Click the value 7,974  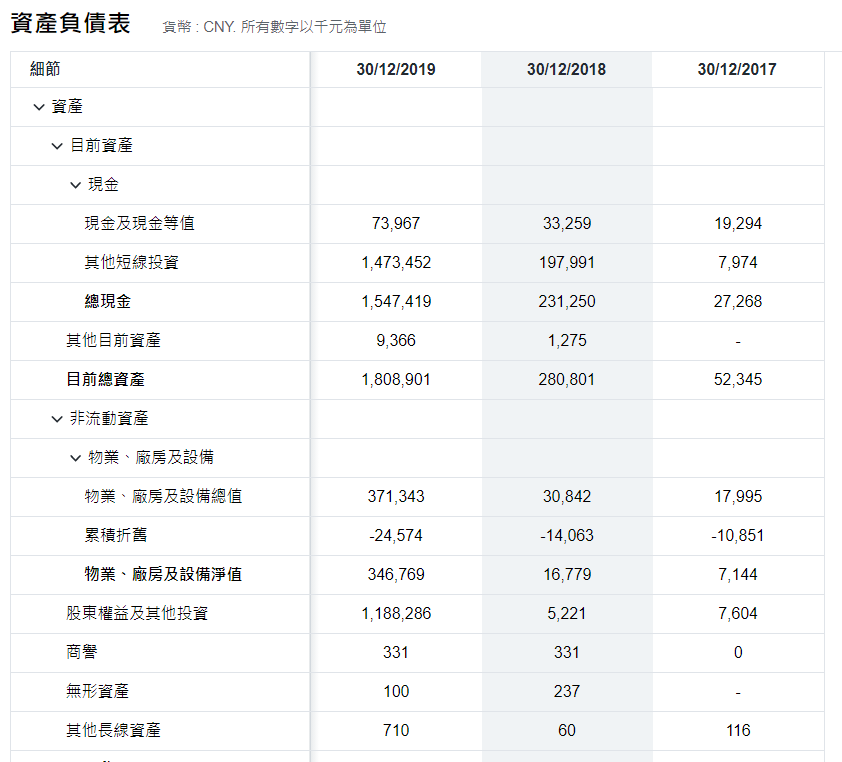[x=738, y=263]
